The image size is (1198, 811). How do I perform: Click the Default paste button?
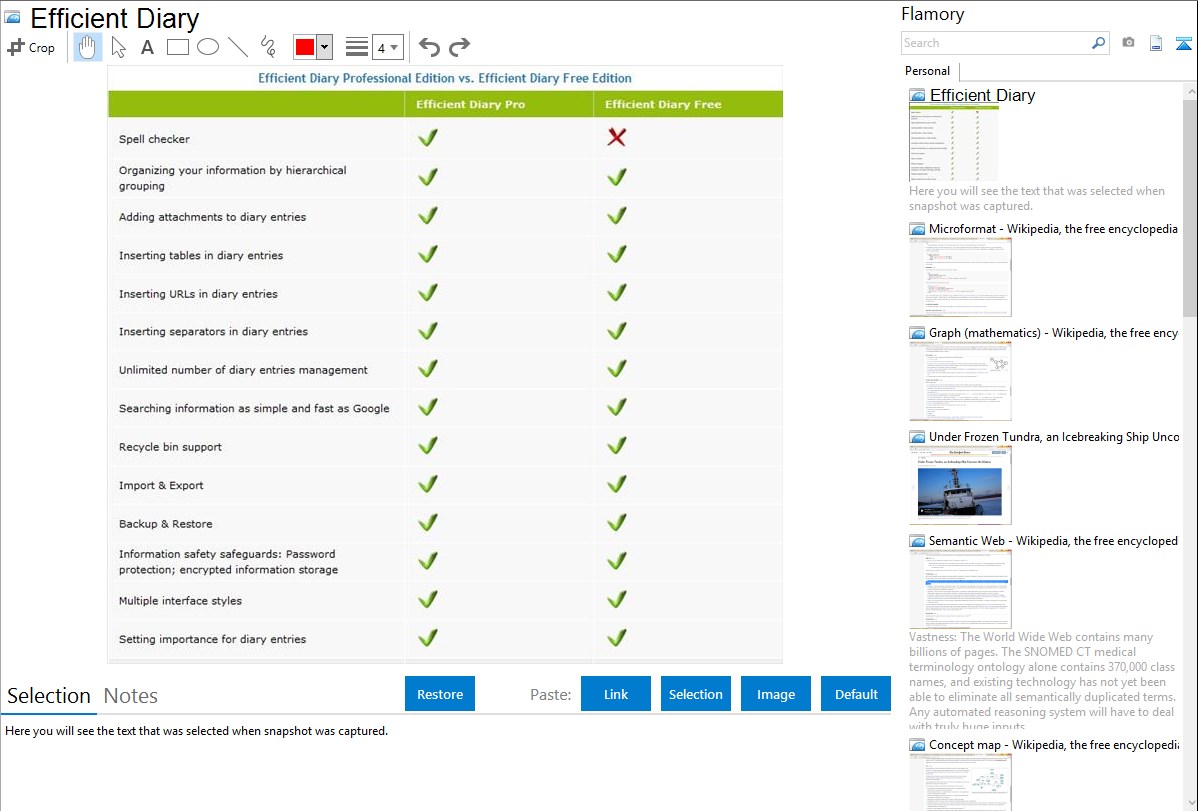pyautogui.click(x=856, y=694)
